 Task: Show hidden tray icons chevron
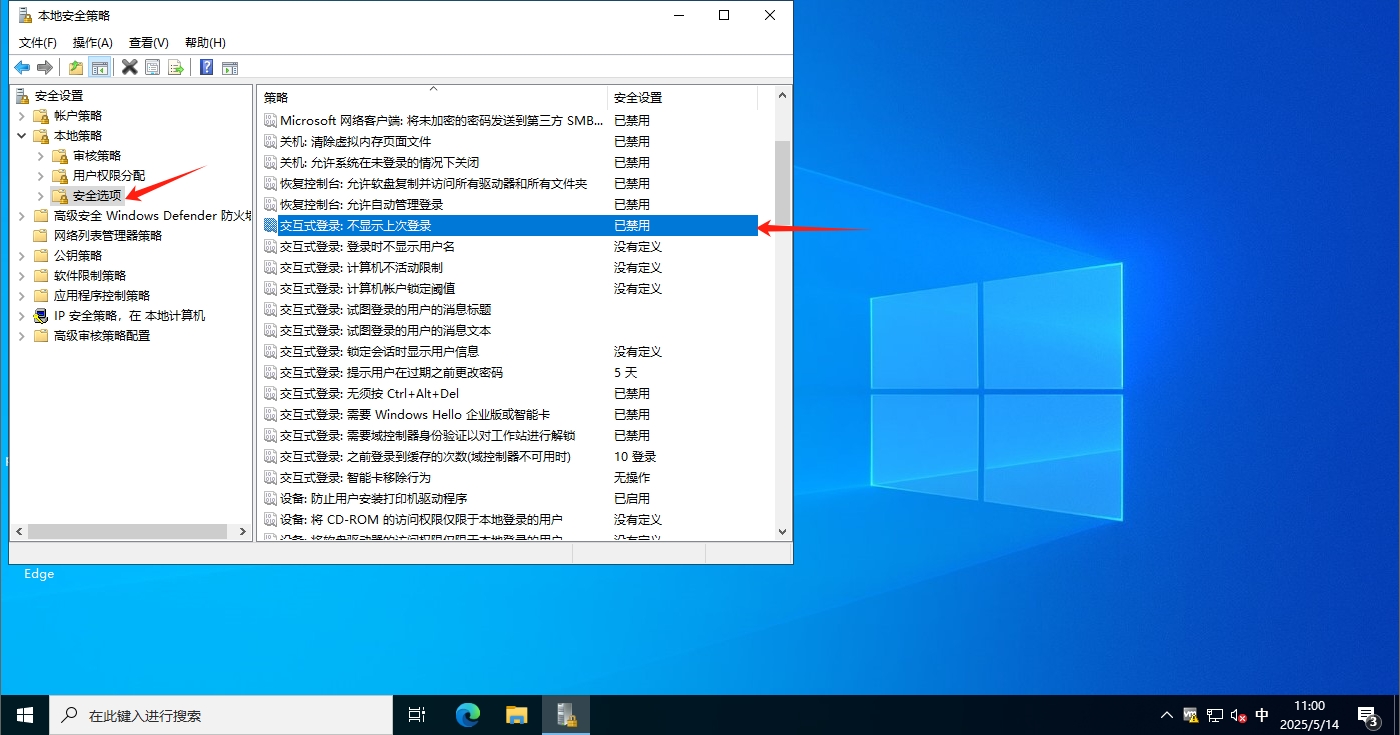1167,715
